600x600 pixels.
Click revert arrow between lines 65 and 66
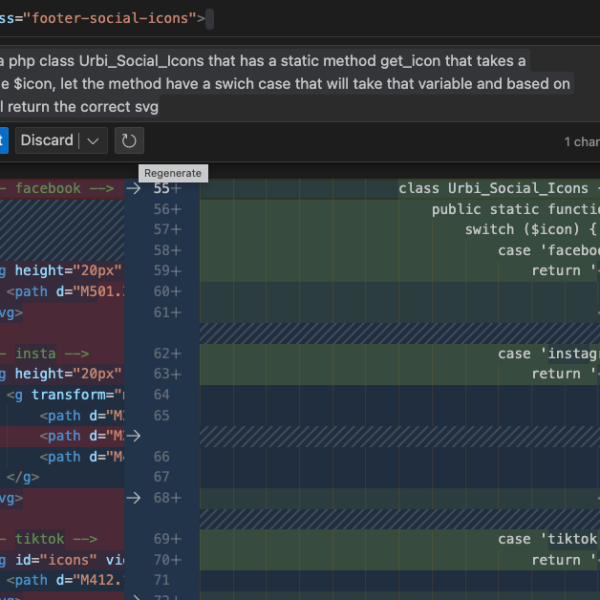click(x=134, y=436)
